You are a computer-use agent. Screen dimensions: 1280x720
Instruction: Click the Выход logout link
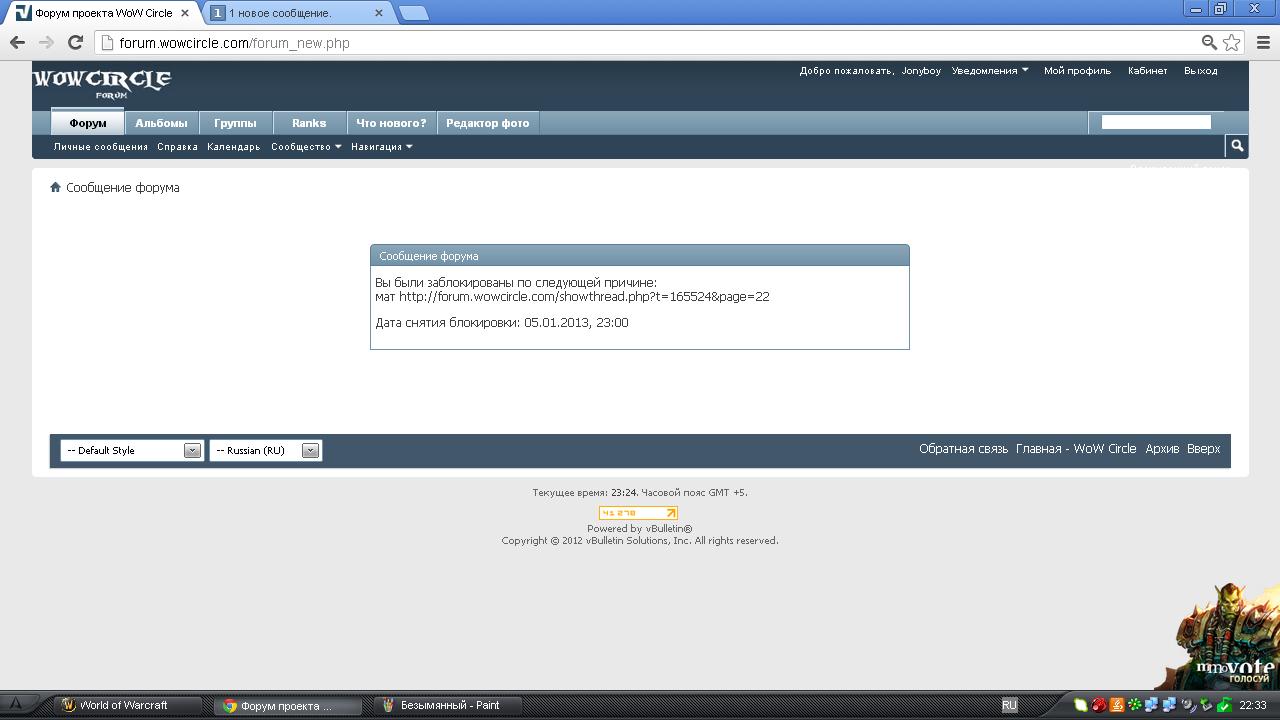(x=1200, y=71)
